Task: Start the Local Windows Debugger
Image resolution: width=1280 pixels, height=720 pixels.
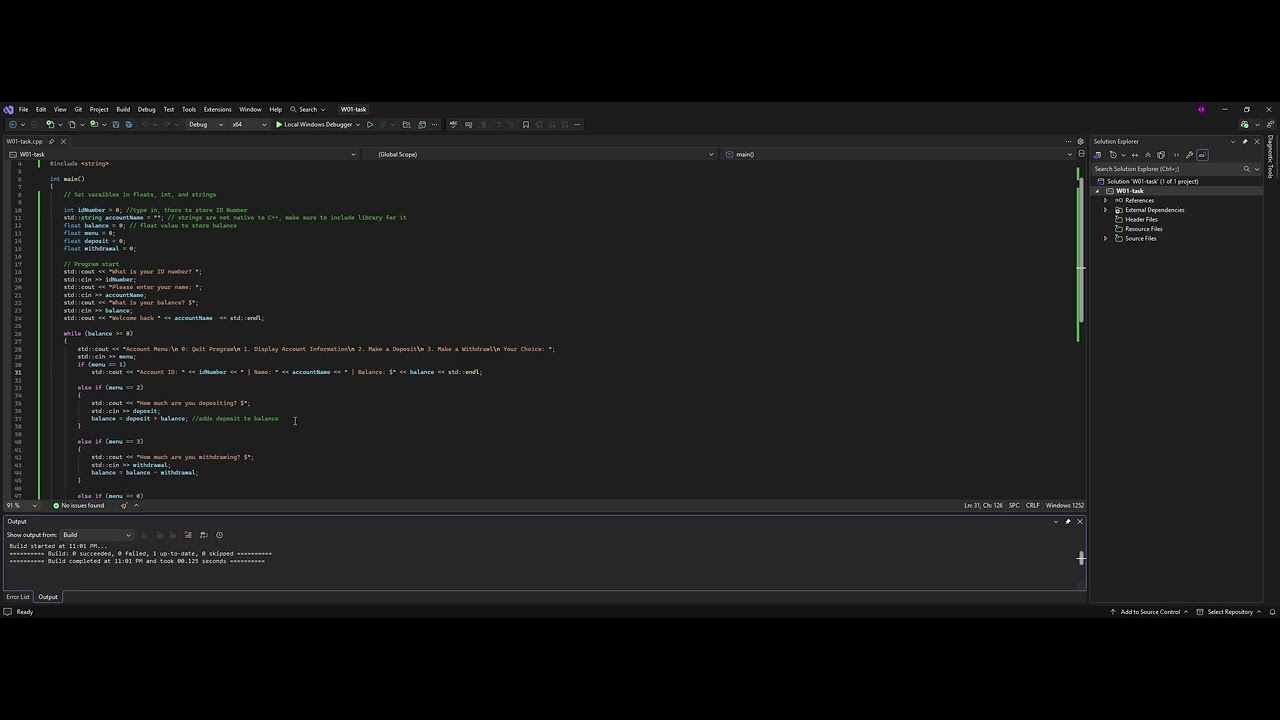Action: click(x=316, y=124)
